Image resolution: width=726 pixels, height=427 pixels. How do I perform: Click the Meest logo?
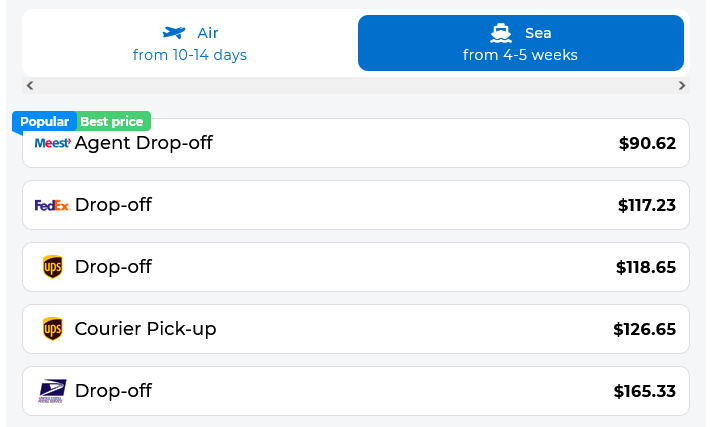(53, 143)
